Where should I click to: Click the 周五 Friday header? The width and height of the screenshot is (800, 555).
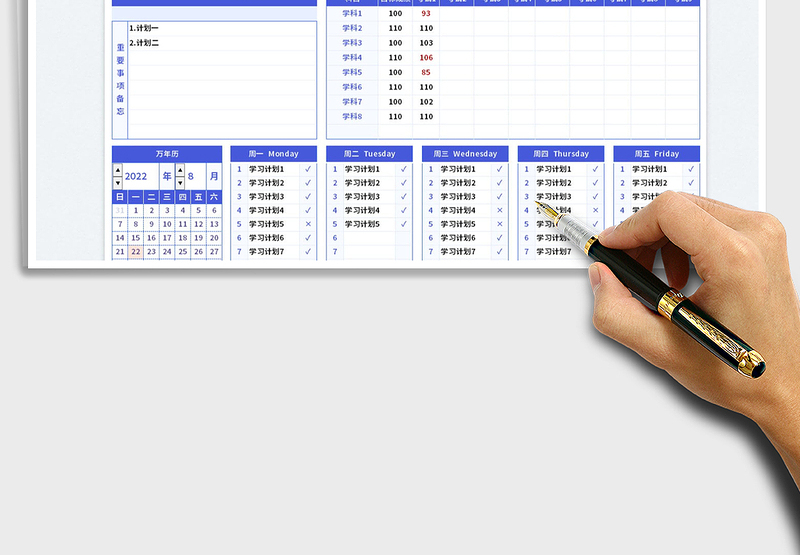pyautogui.click(x=656, y=154)
